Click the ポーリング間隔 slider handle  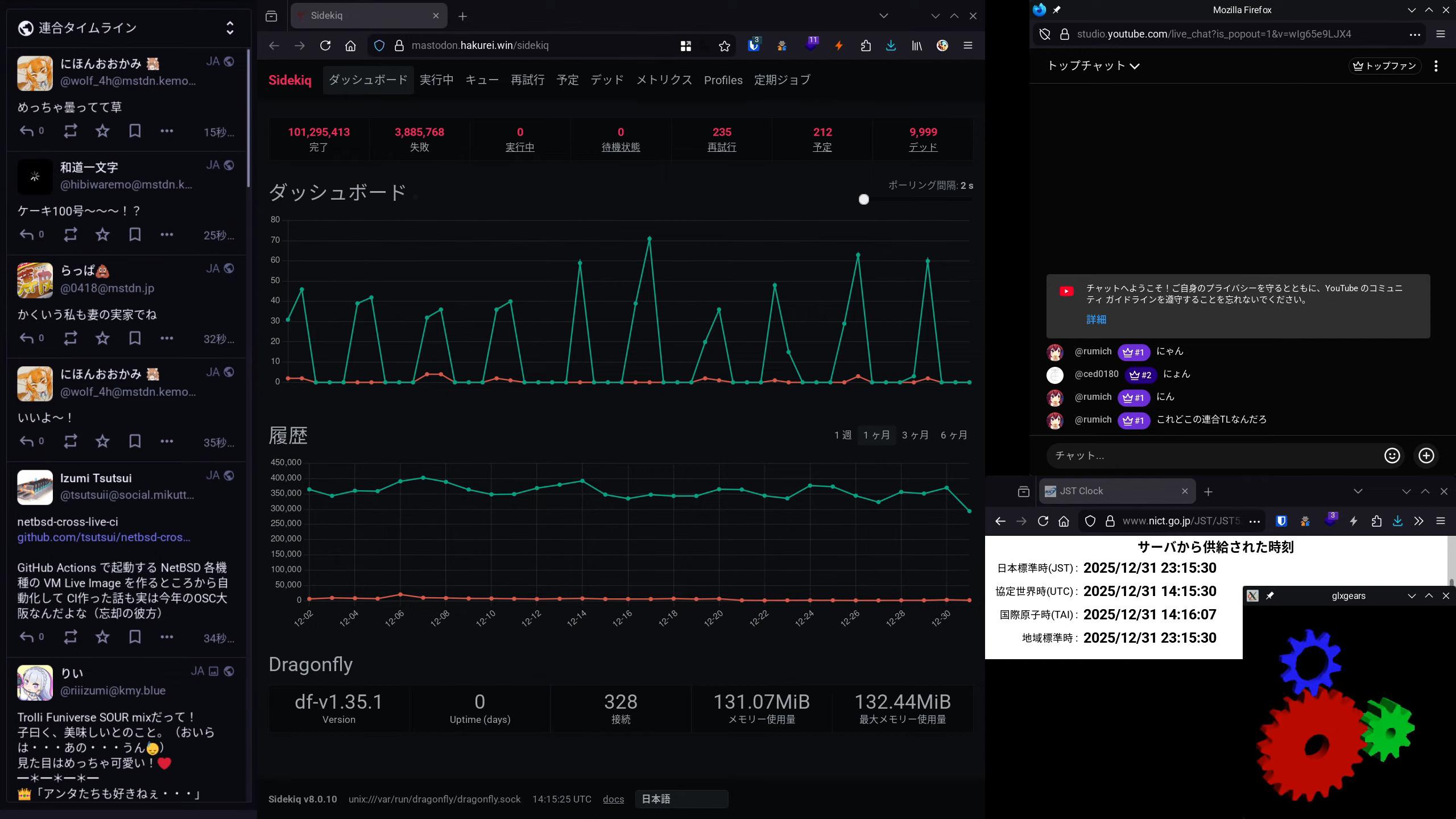point(863,200)
